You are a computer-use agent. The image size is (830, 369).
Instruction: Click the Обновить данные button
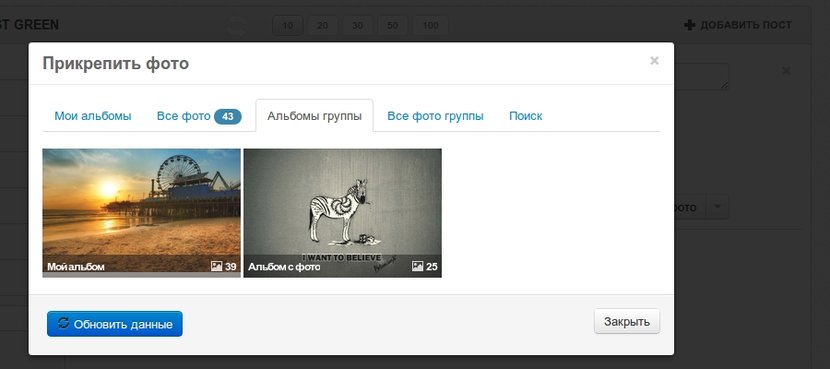point(115,324)
